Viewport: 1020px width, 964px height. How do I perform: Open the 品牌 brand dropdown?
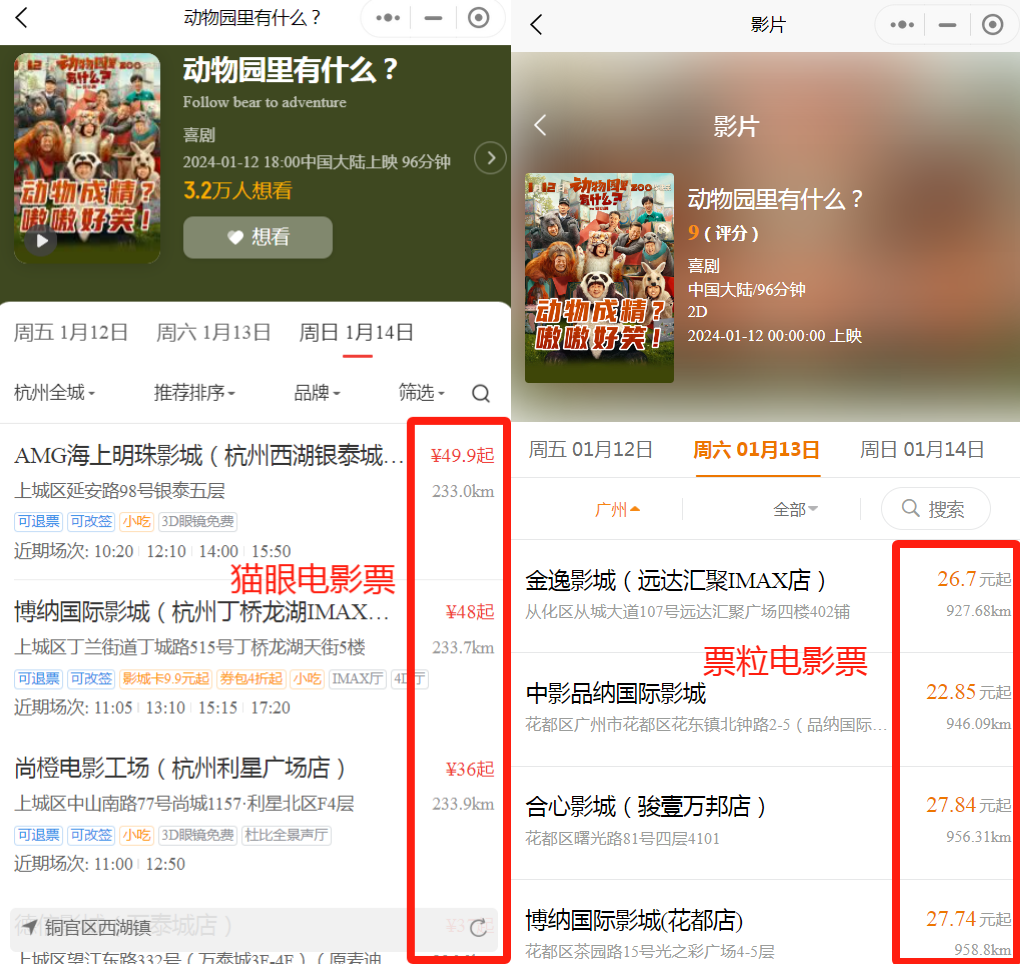coord(317,393)
